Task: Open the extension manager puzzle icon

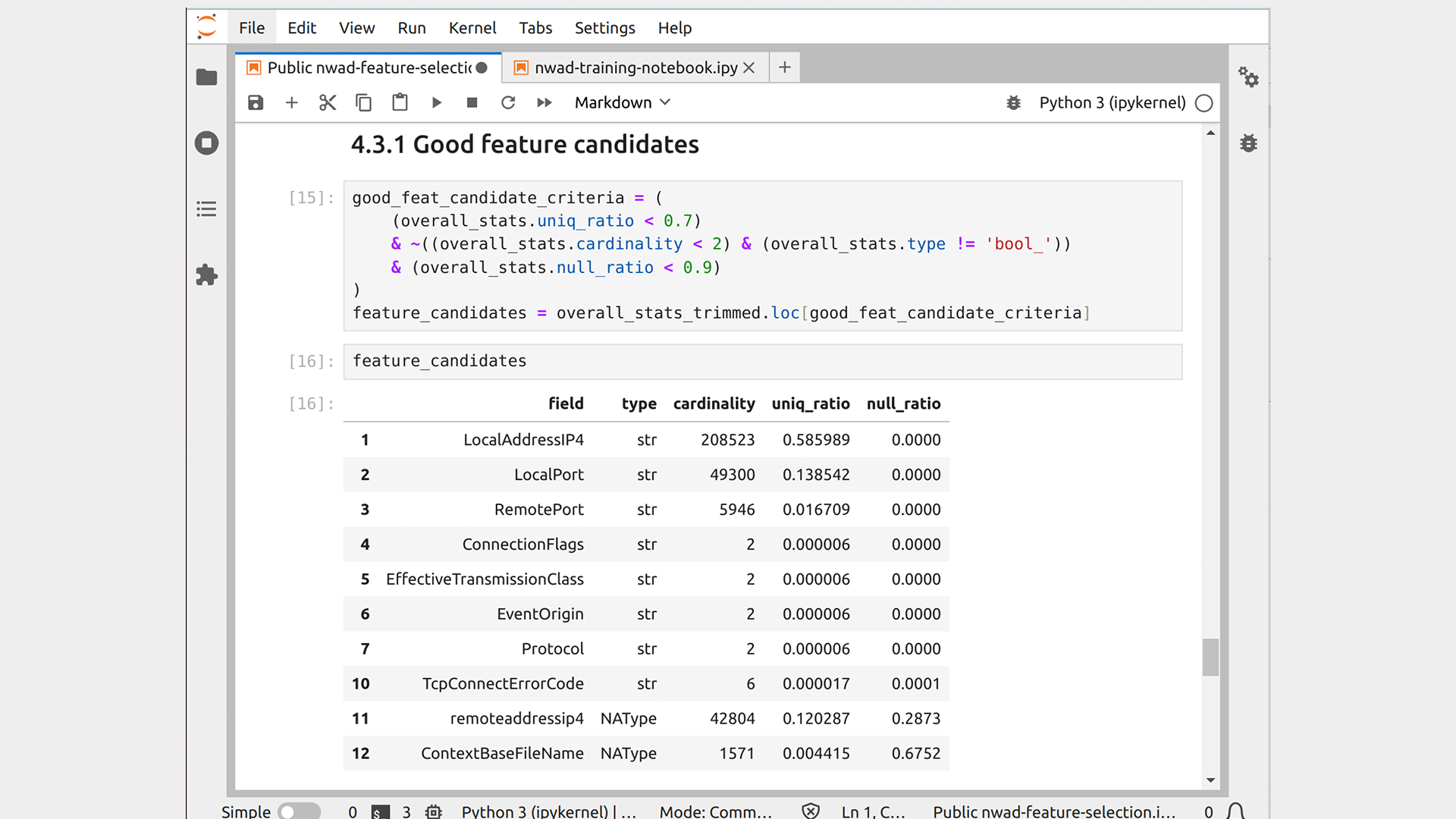Action: coord(206,275)
